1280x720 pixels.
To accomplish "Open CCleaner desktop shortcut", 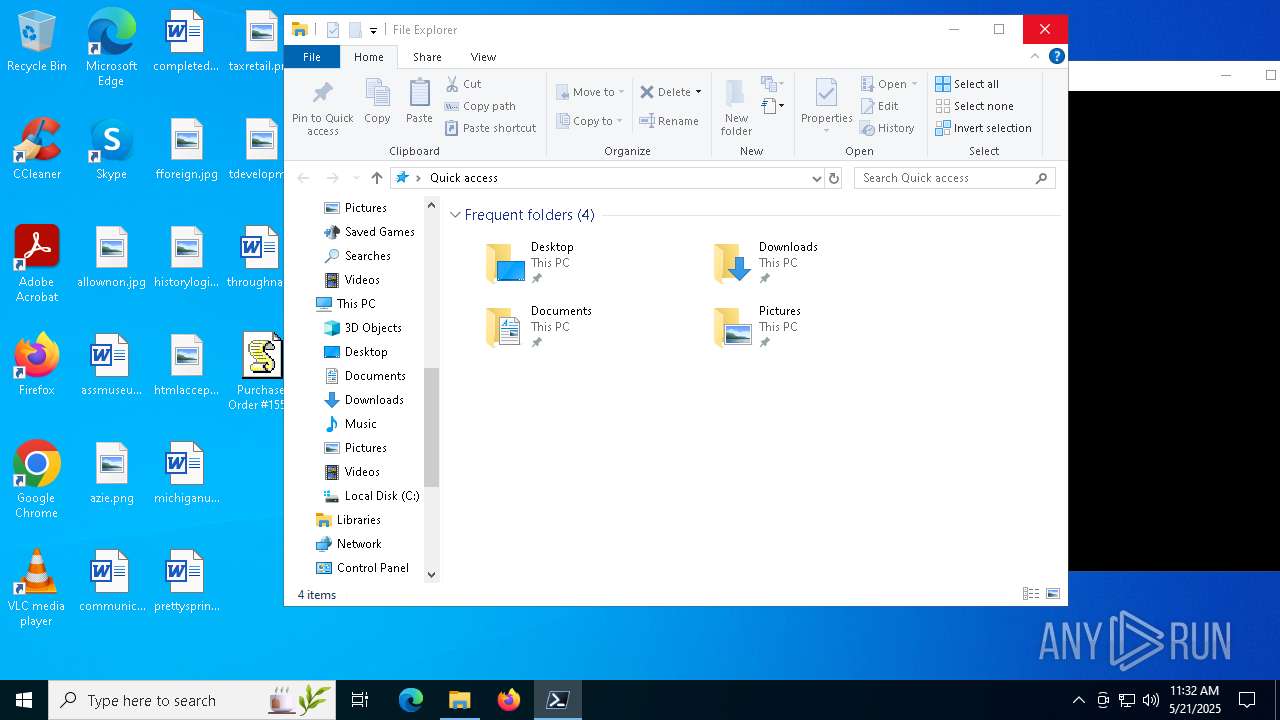I will (37, 150).
